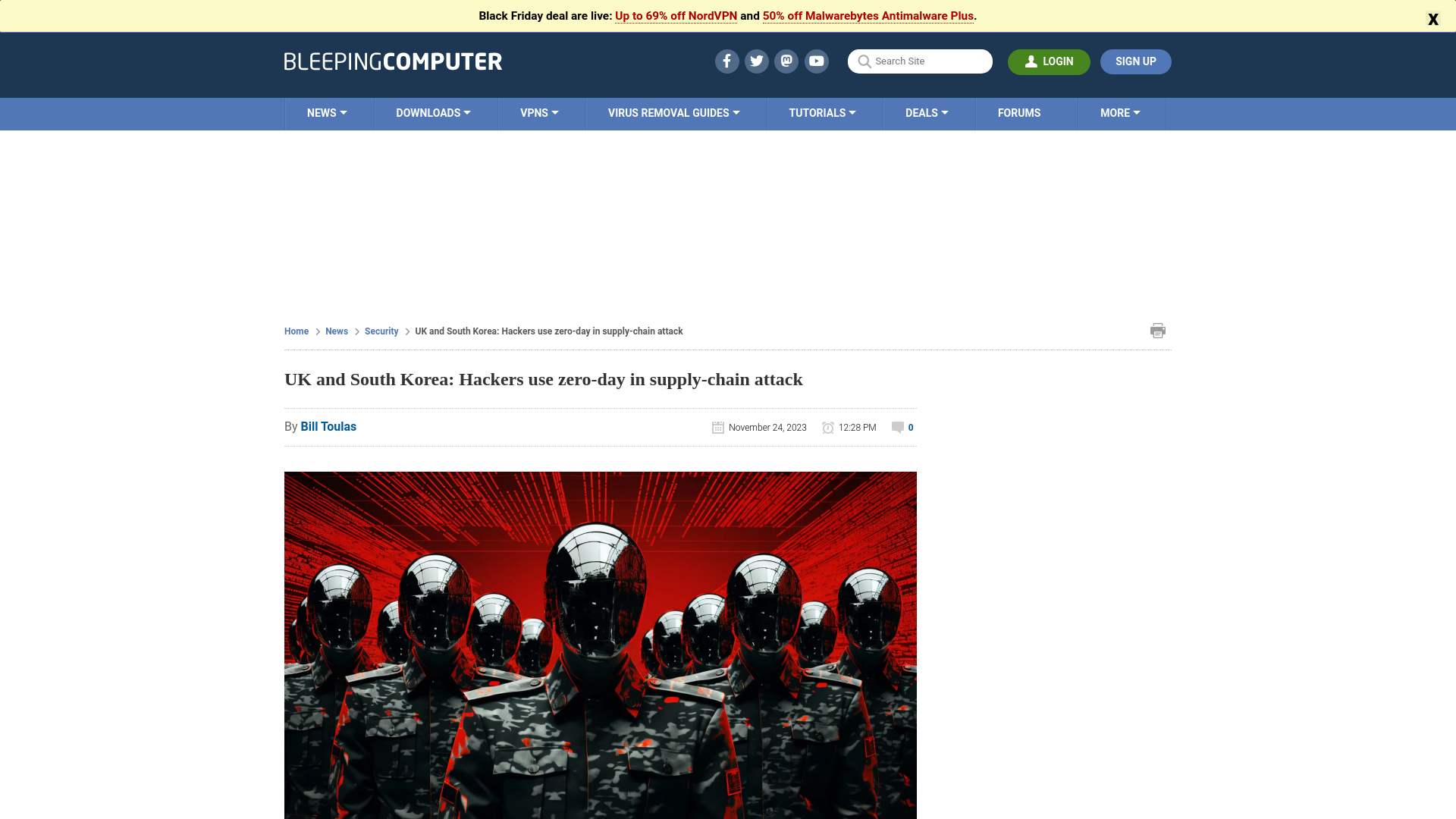Click the article hero image thumbnail

click(x=600, y=645)
